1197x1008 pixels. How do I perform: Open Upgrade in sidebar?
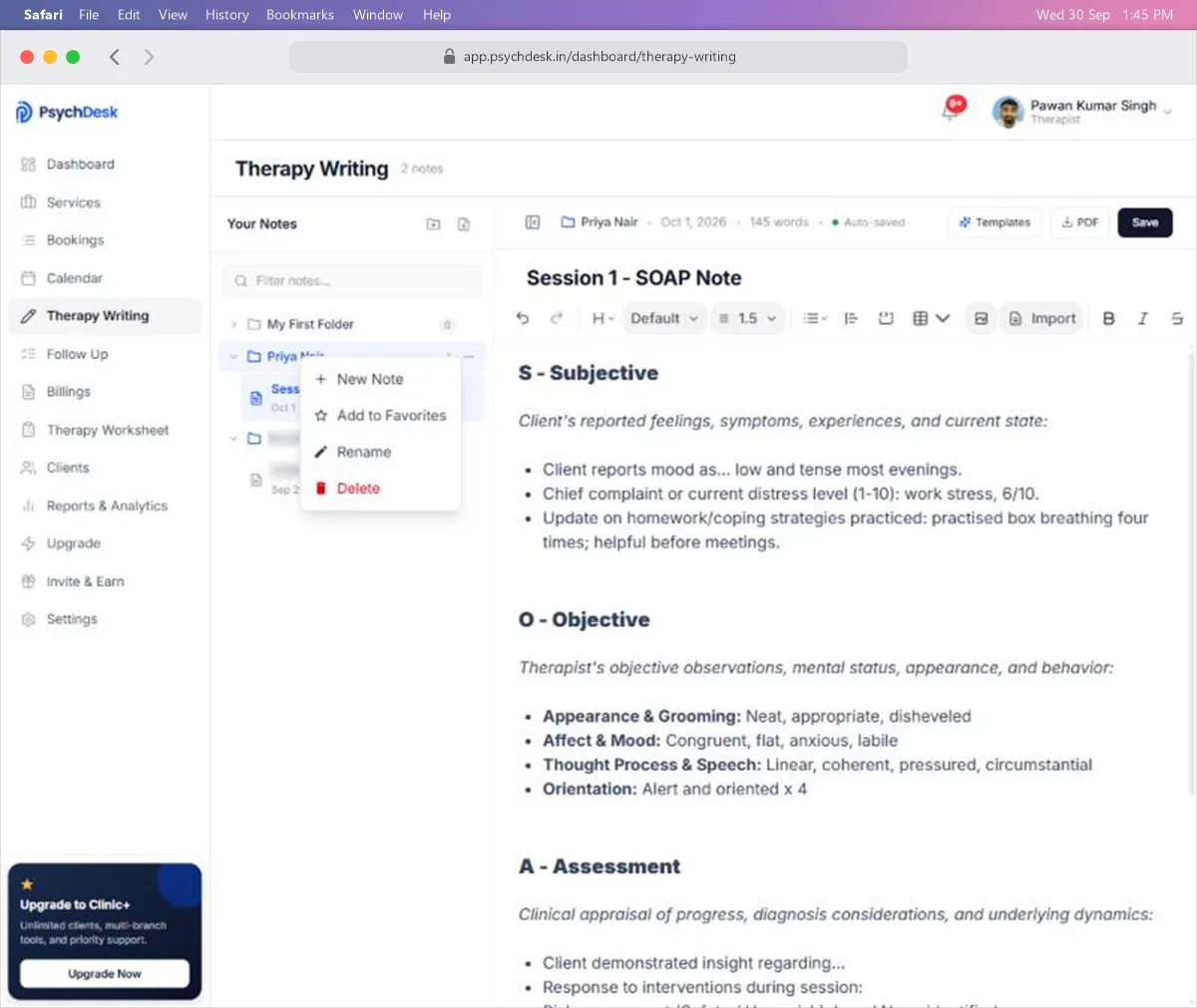coord(106,543)
